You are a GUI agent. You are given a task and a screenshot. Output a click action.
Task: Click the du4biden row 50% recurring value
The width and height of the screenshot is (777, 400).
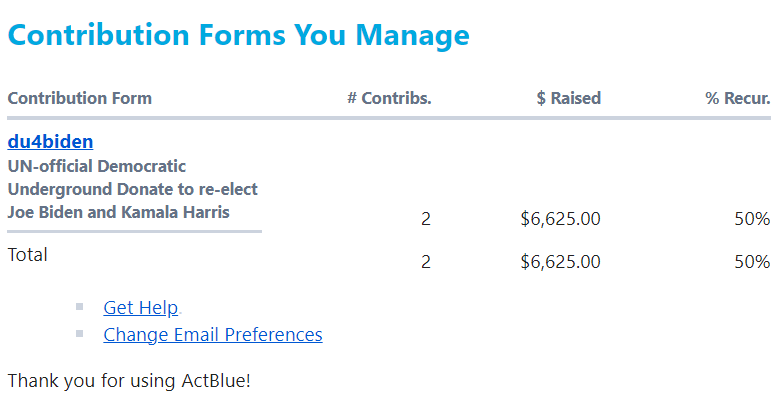[751, 219]
